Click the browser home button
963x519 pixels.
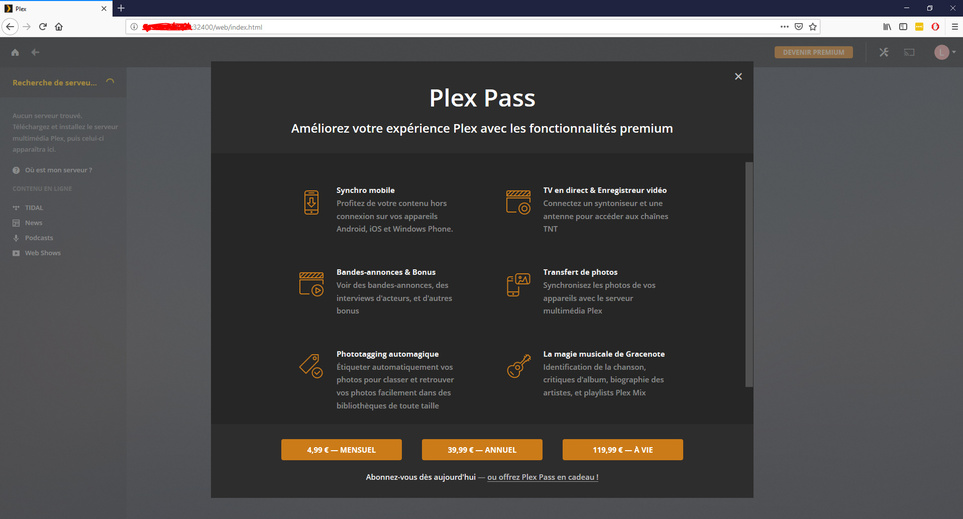tap(59, 26)
